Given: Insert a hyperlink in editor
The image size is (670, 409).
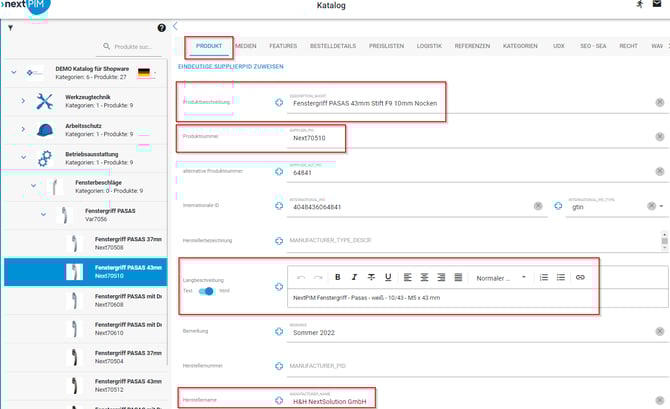Looking at the screenshot, I should (x=580, y=277).
